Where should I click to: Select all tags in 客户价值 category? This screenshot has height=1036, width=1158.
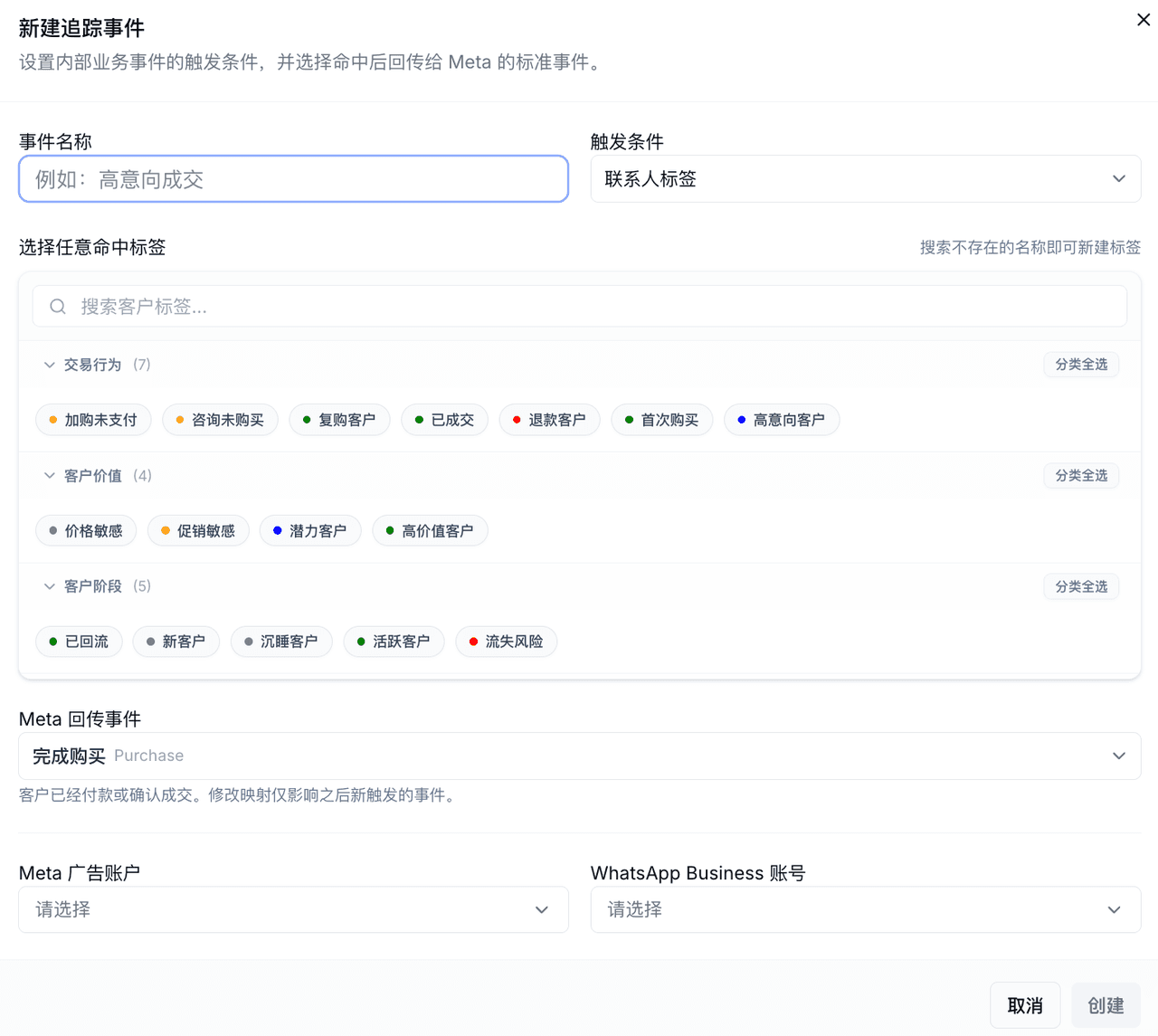click(1081, 476)
